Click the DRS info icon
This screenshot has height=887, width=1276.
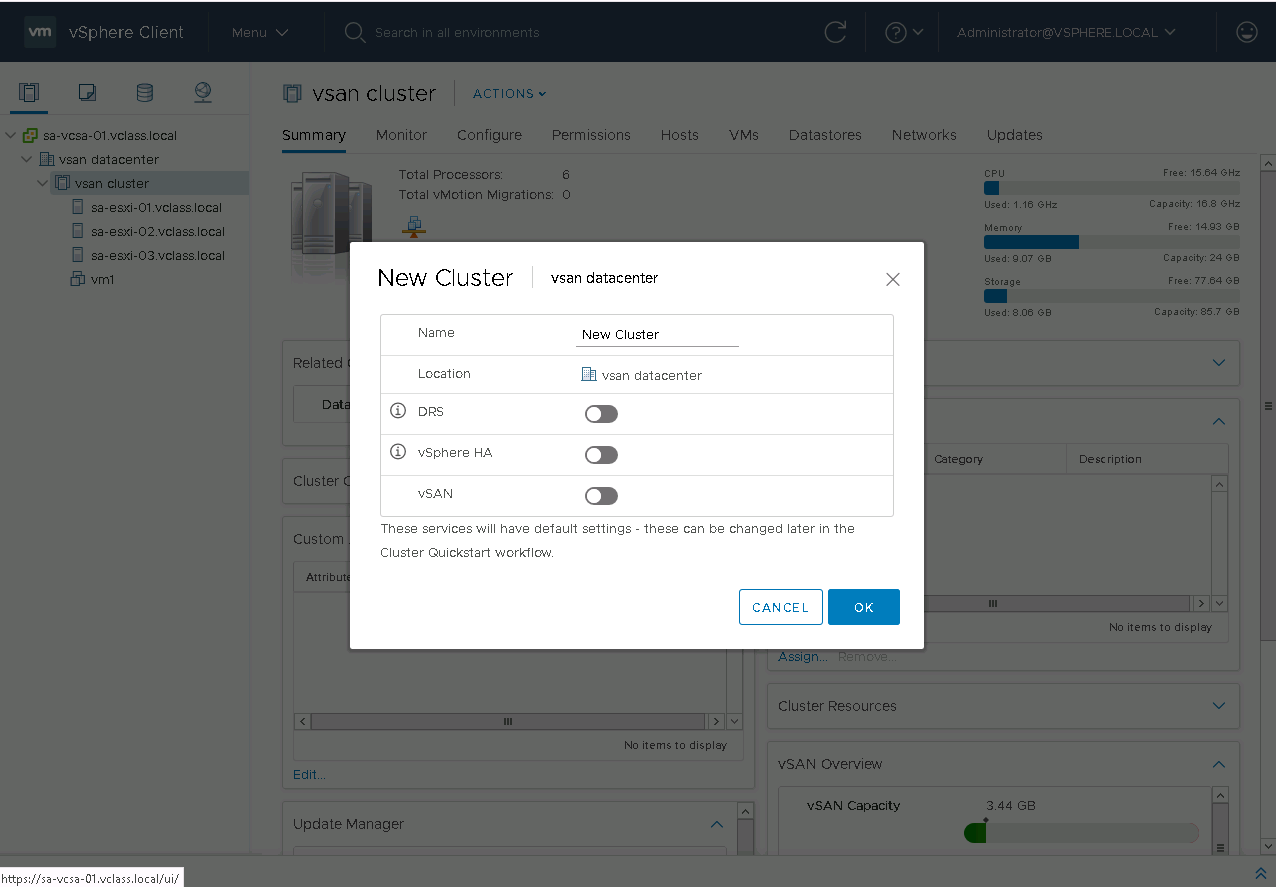click(397, 411)
